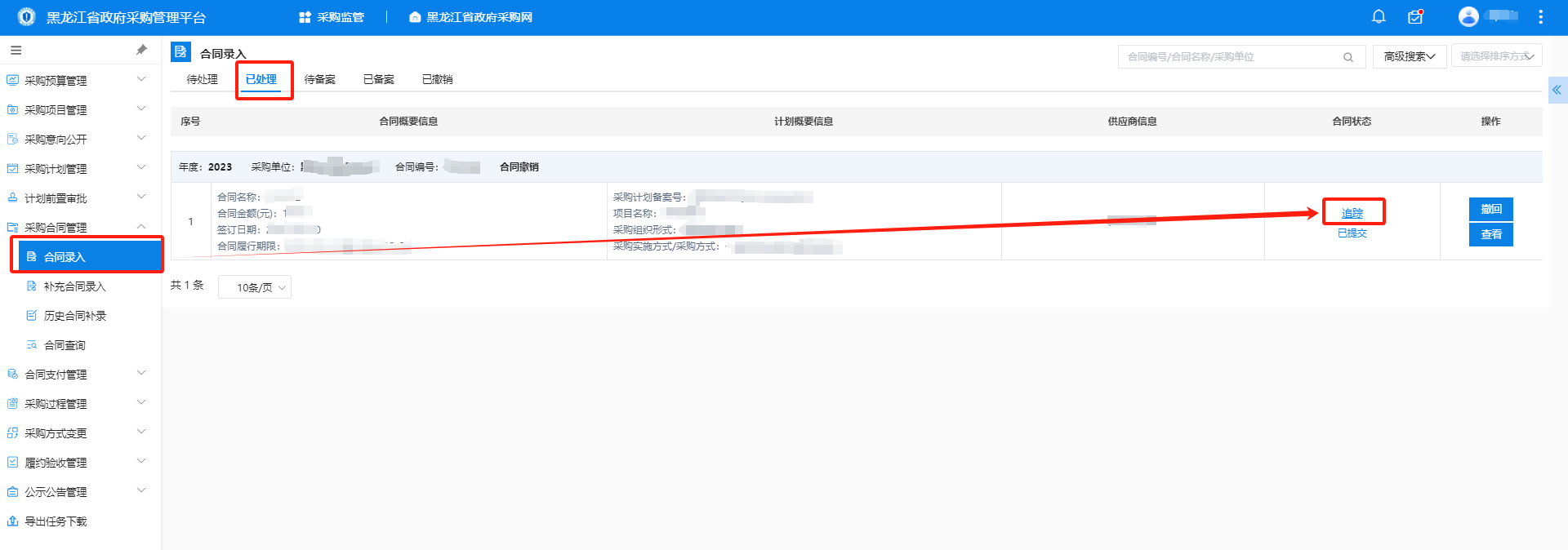This screenshot has width=1568, height=550.
Task: Click the 合同录入 page header icon
Action: click(x=180, y=52)
